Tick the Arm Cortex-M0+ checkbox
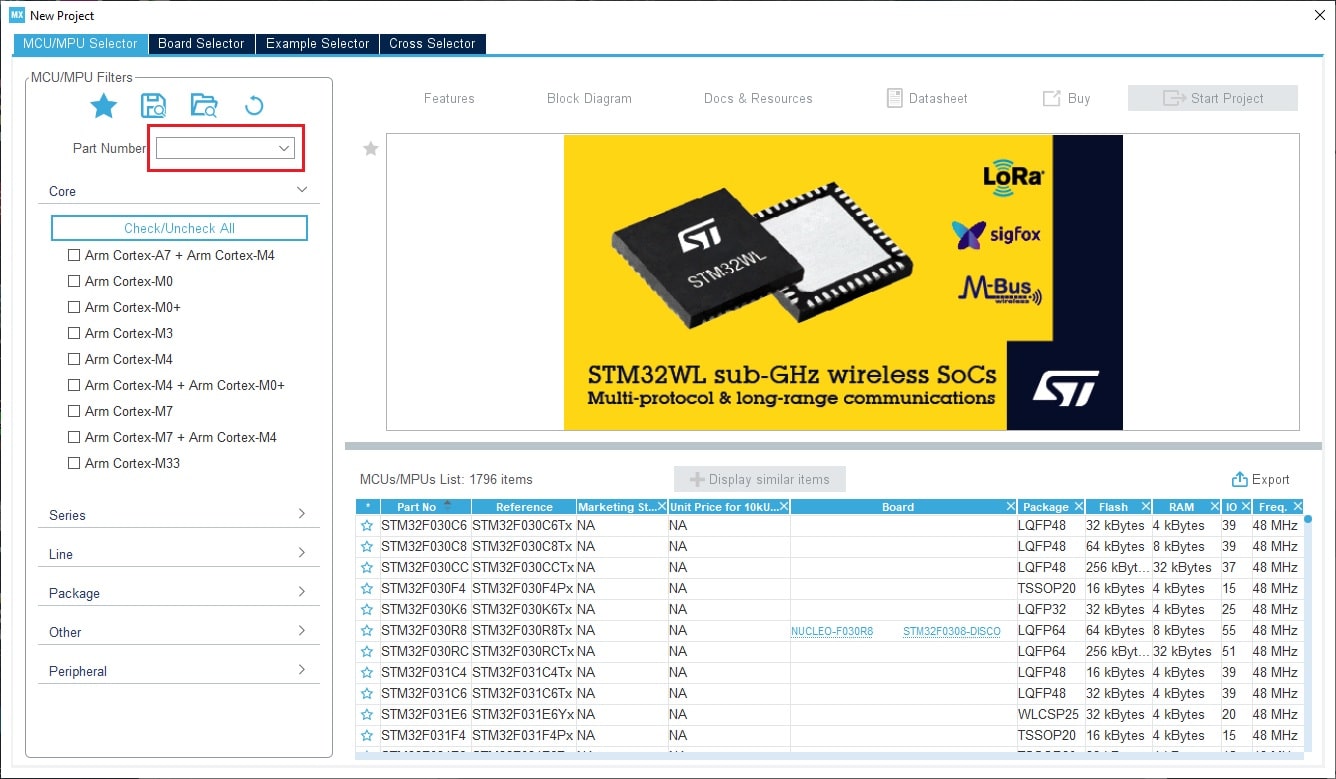The image size is (1336, 779). click(x=74, y=307)
